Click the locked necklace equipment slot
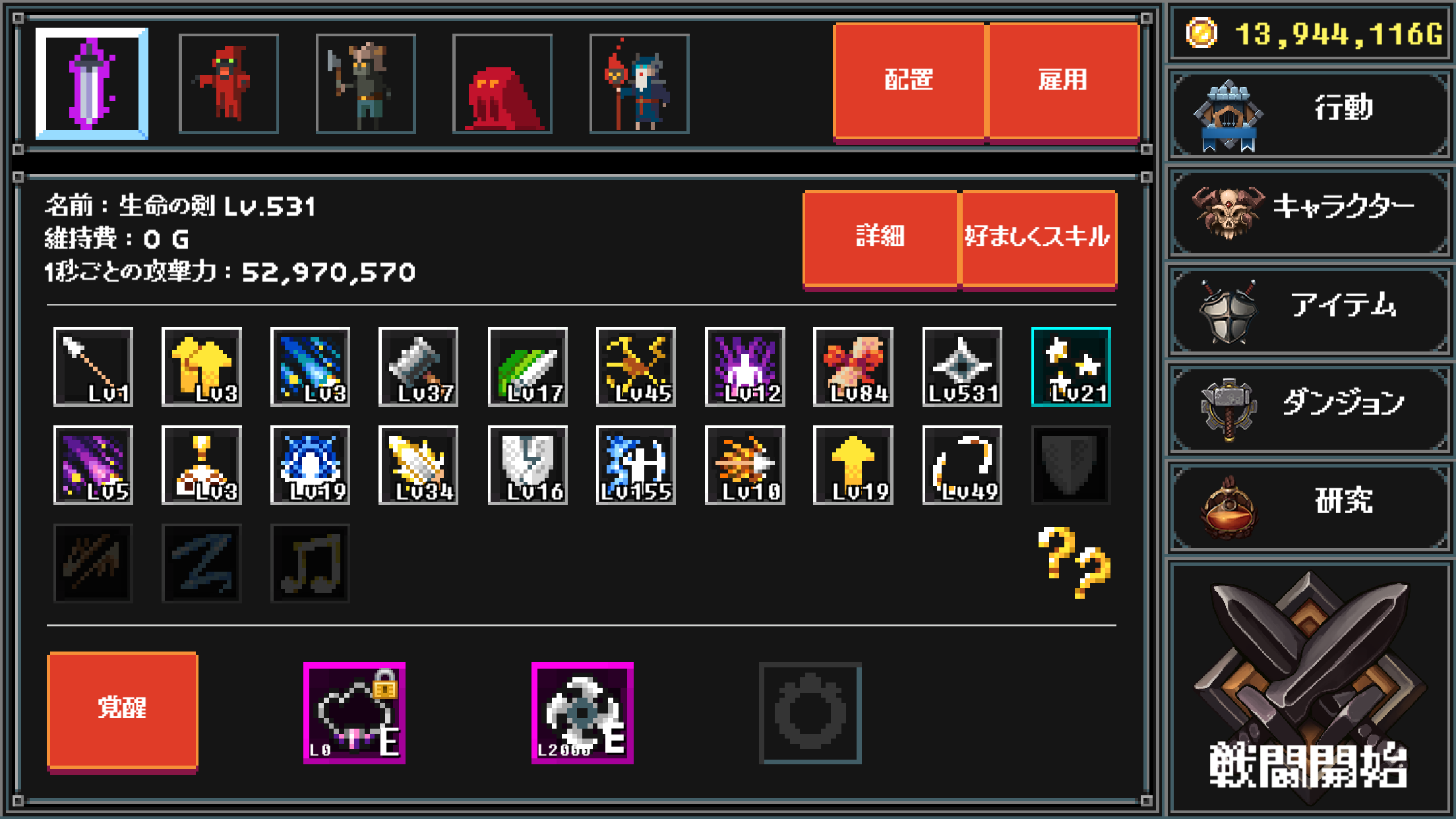The height and width of the screenshot is (819, 1456). [355, 713]
